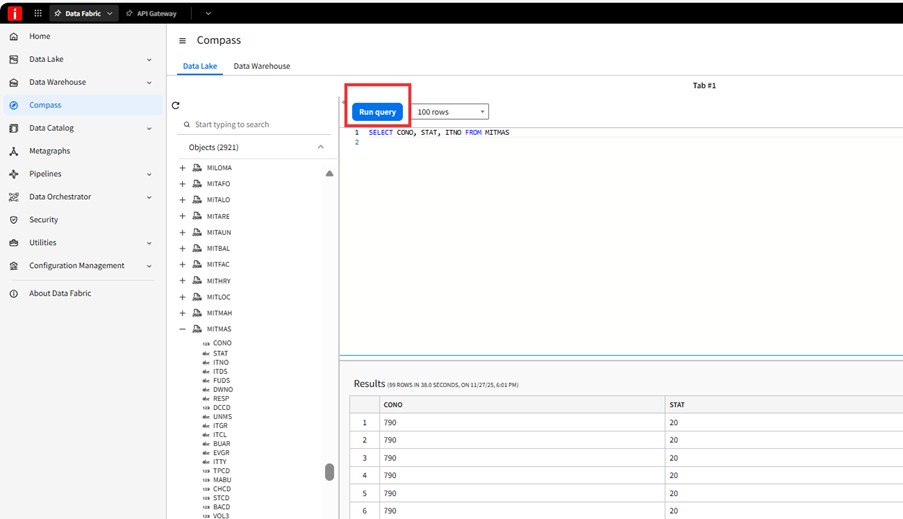
Task: Click the Run query button
Action: [x=378, y=112]
